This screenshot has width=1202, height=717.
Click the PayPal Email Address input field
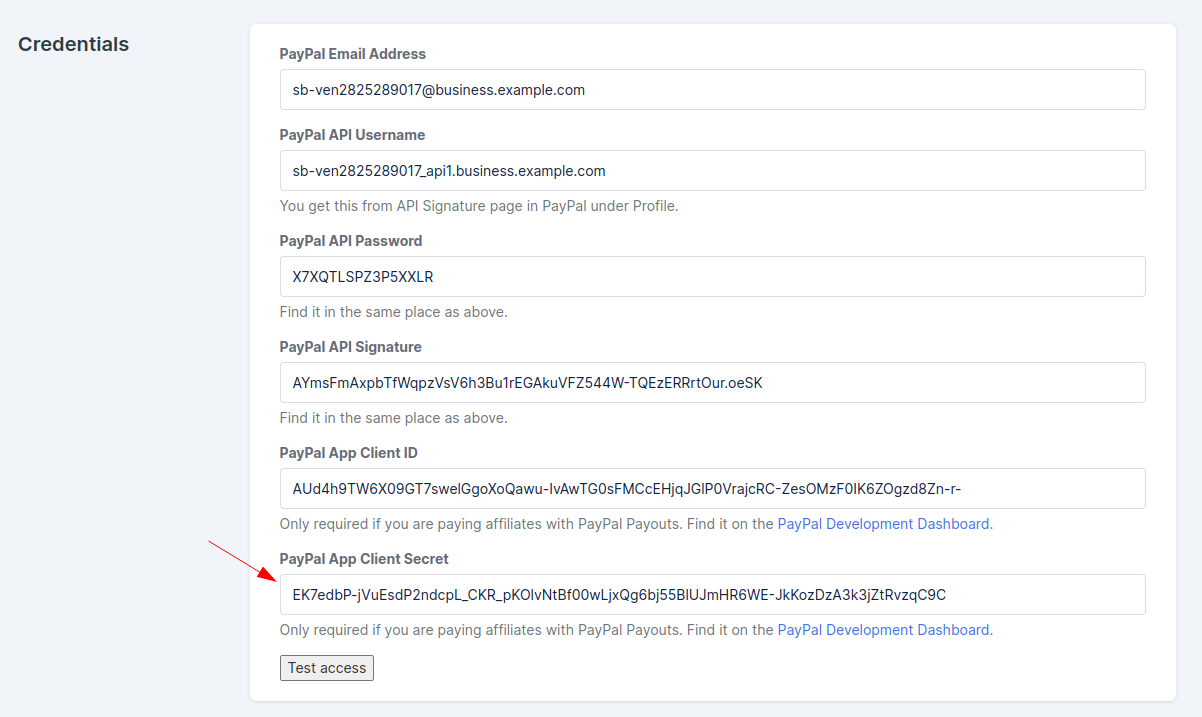tap(712, 90)
